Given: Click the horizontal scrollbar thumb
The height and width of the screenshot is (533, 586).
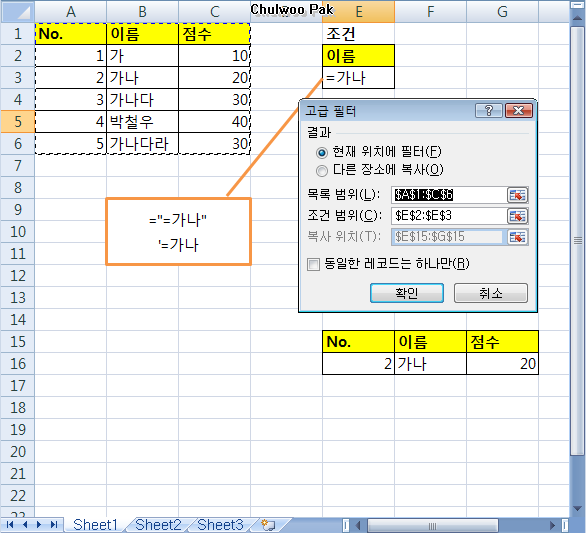Looking at the screenshot, I should pyautogui.click(x=432, y=526).
